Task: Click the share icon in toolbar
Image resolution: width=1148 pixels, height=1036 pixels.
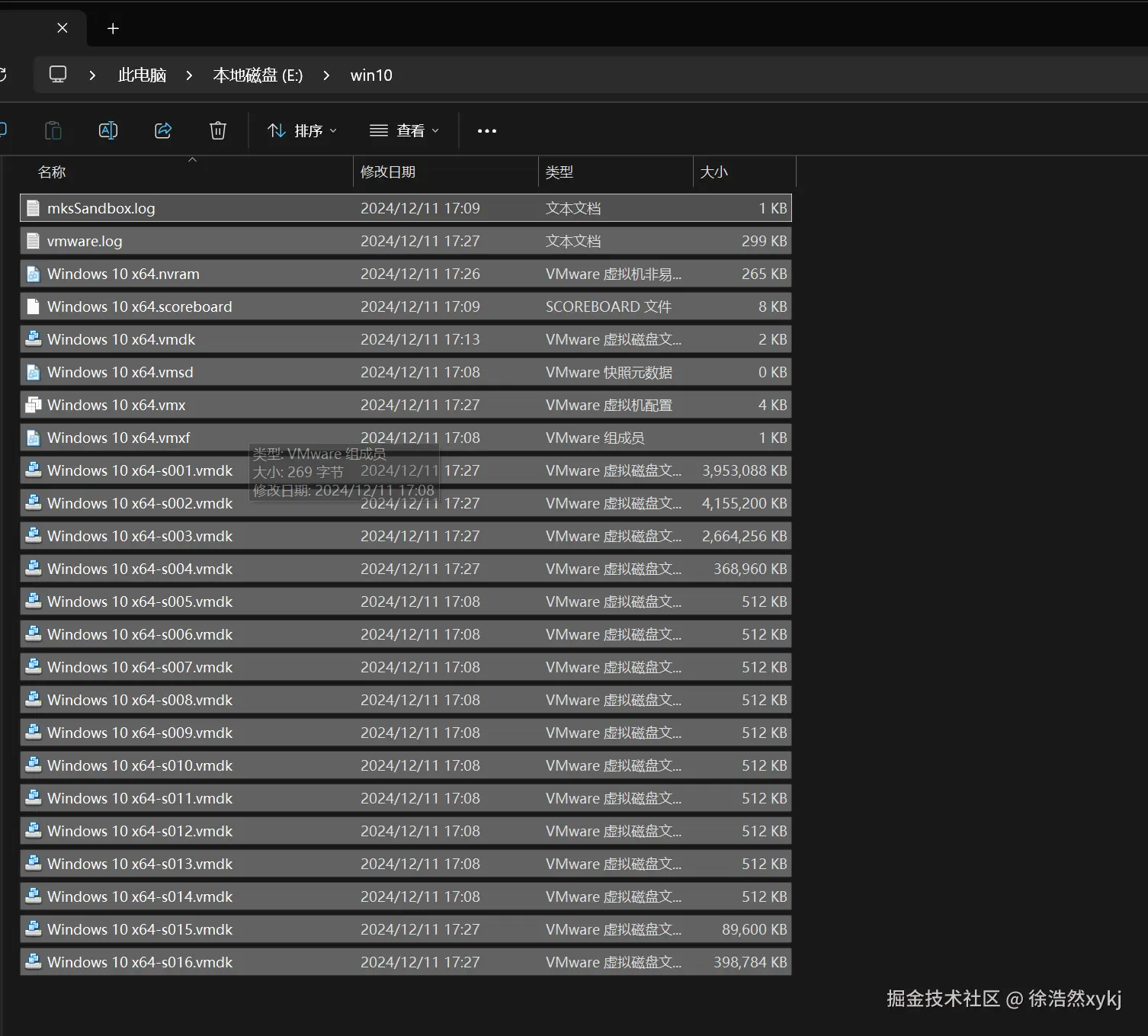Action: click(x=163, y=130)
